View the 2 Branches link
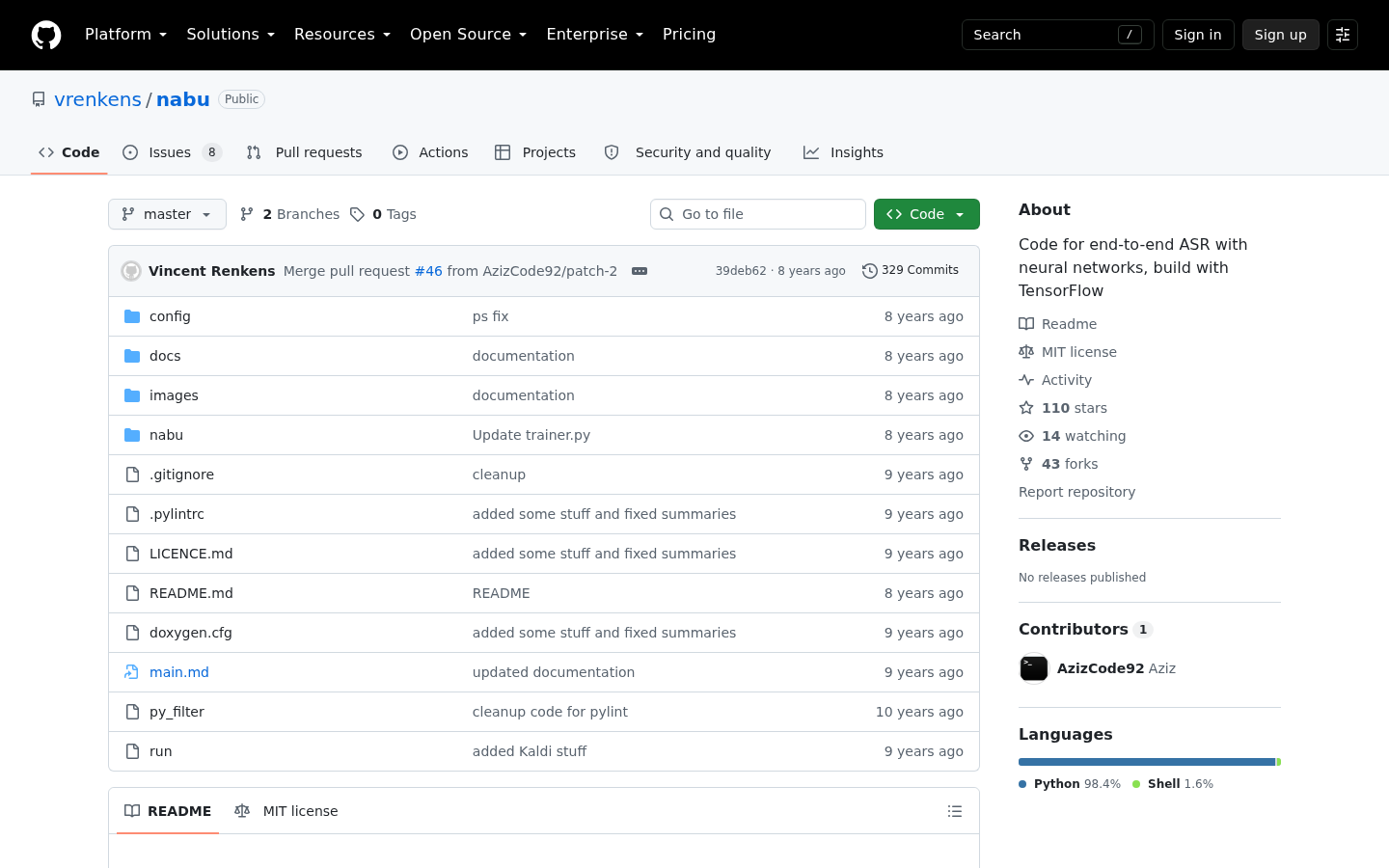The width and height of the screenshot is (1389, 868). 289,214
